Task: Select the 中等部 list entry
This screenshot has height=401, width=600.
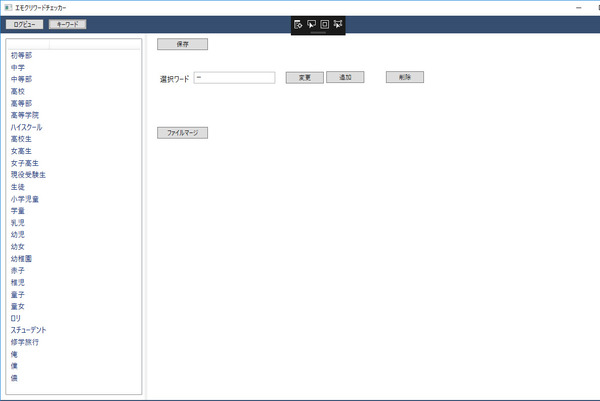Action: point(21,79)
